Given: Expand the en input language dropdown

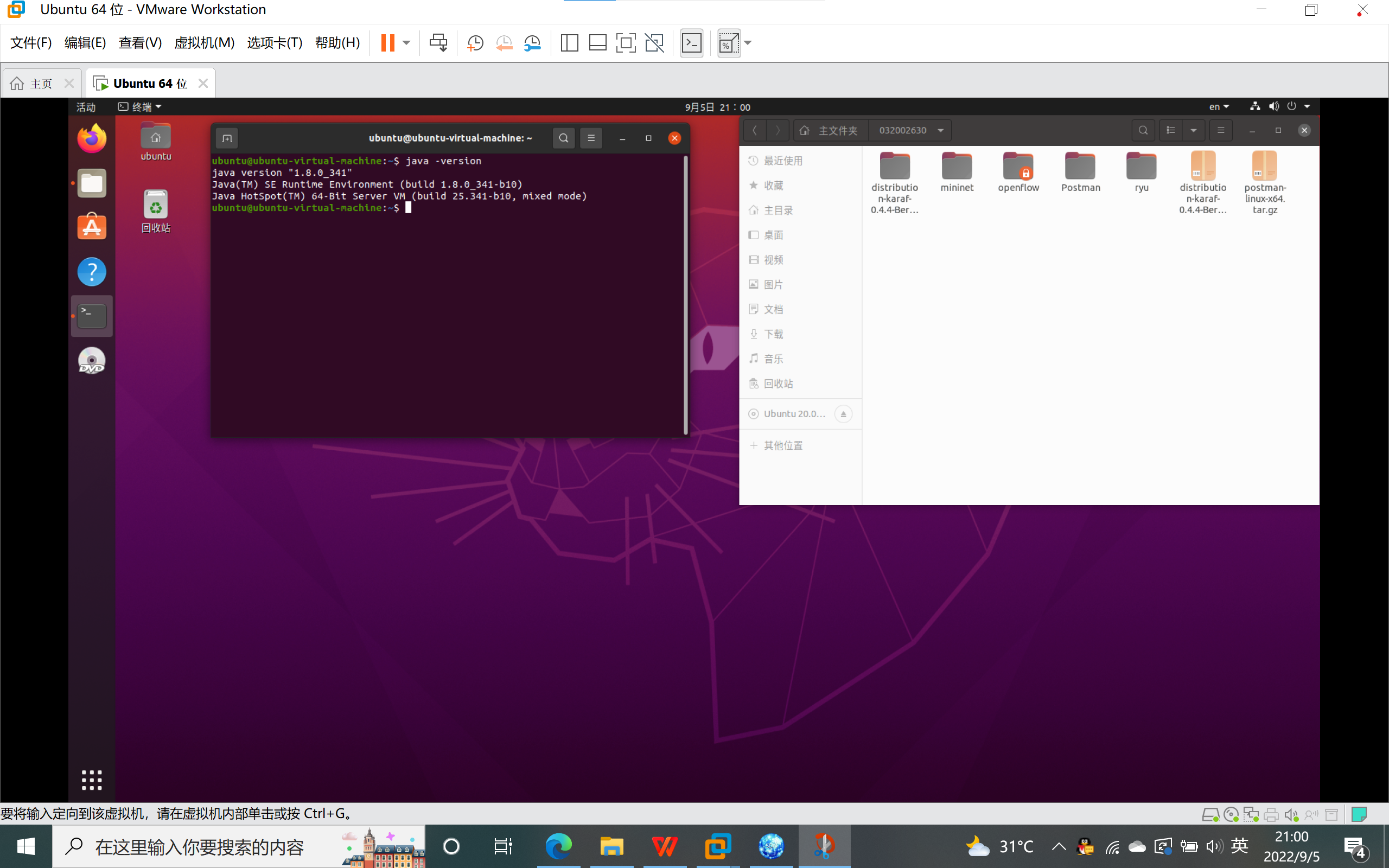Looking at the screenshot, I should (x=1219, y=107).
